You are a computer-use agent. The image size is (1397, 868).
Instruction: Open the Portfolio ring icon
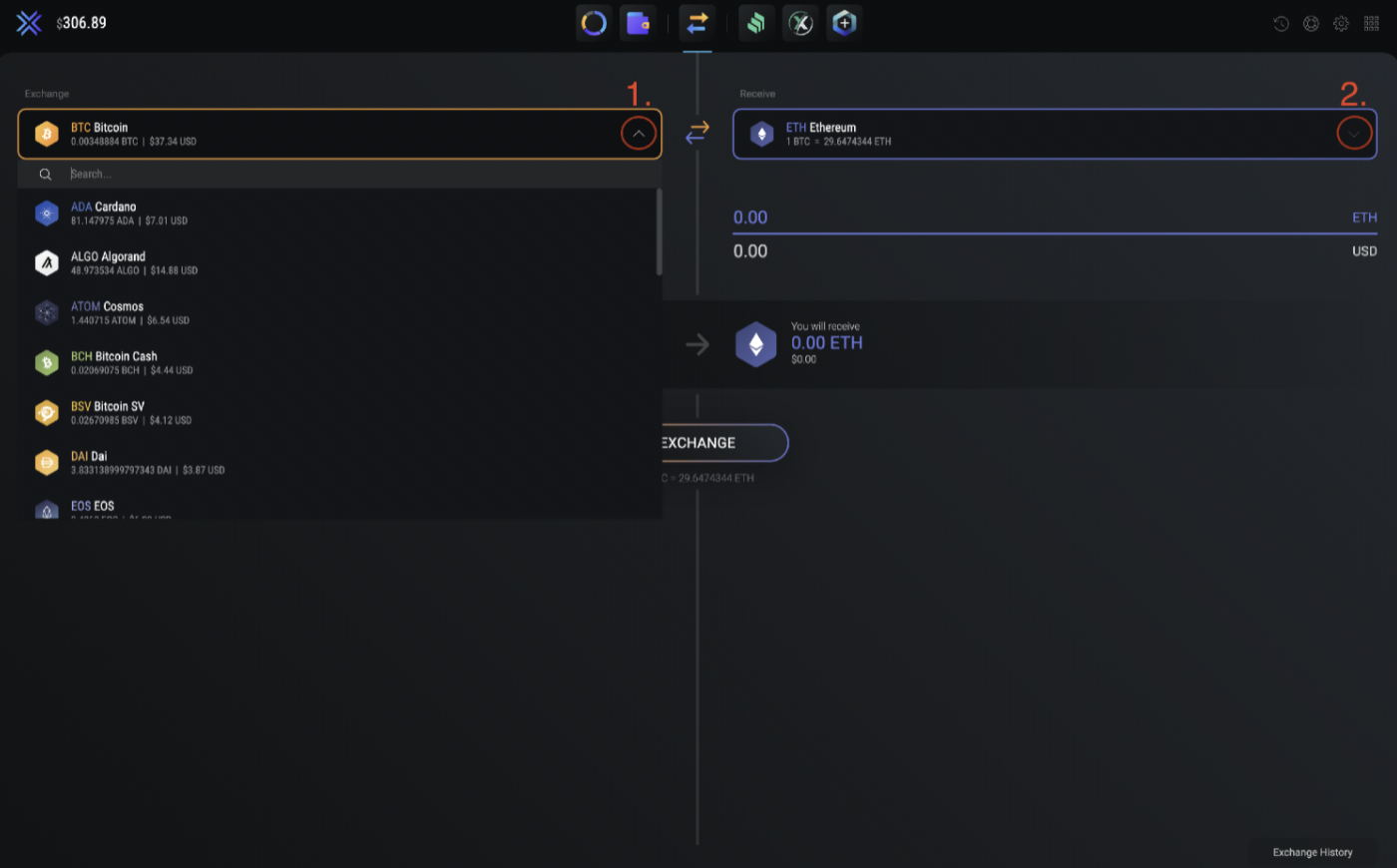[594, 23]
